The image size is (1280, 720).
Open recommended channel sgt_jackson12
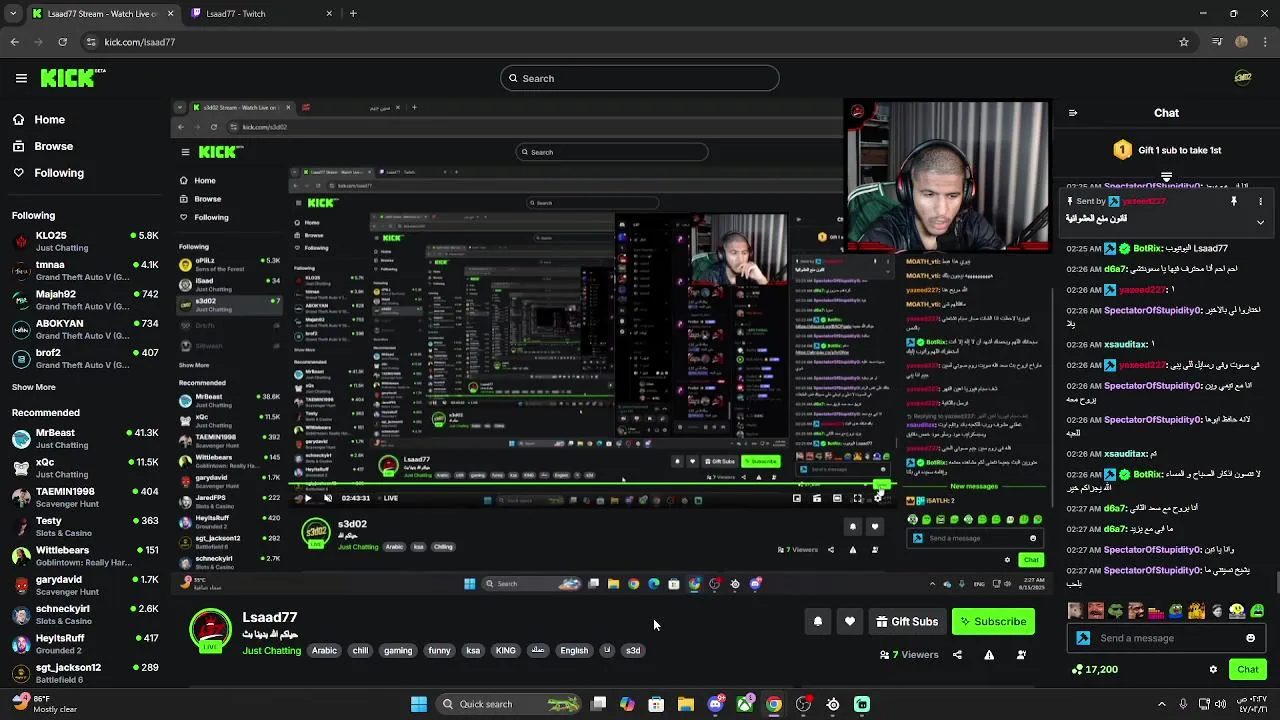85,673
